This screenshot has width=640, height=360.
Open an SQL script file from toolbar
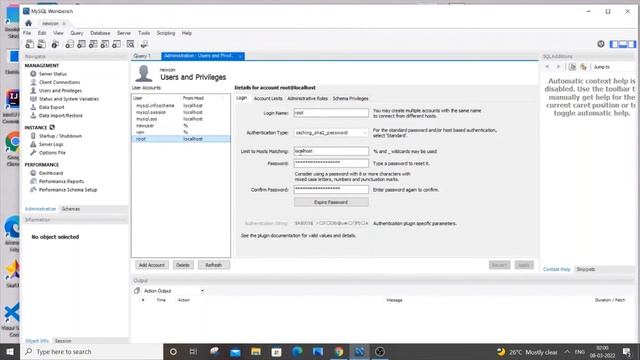pos(41,44)
